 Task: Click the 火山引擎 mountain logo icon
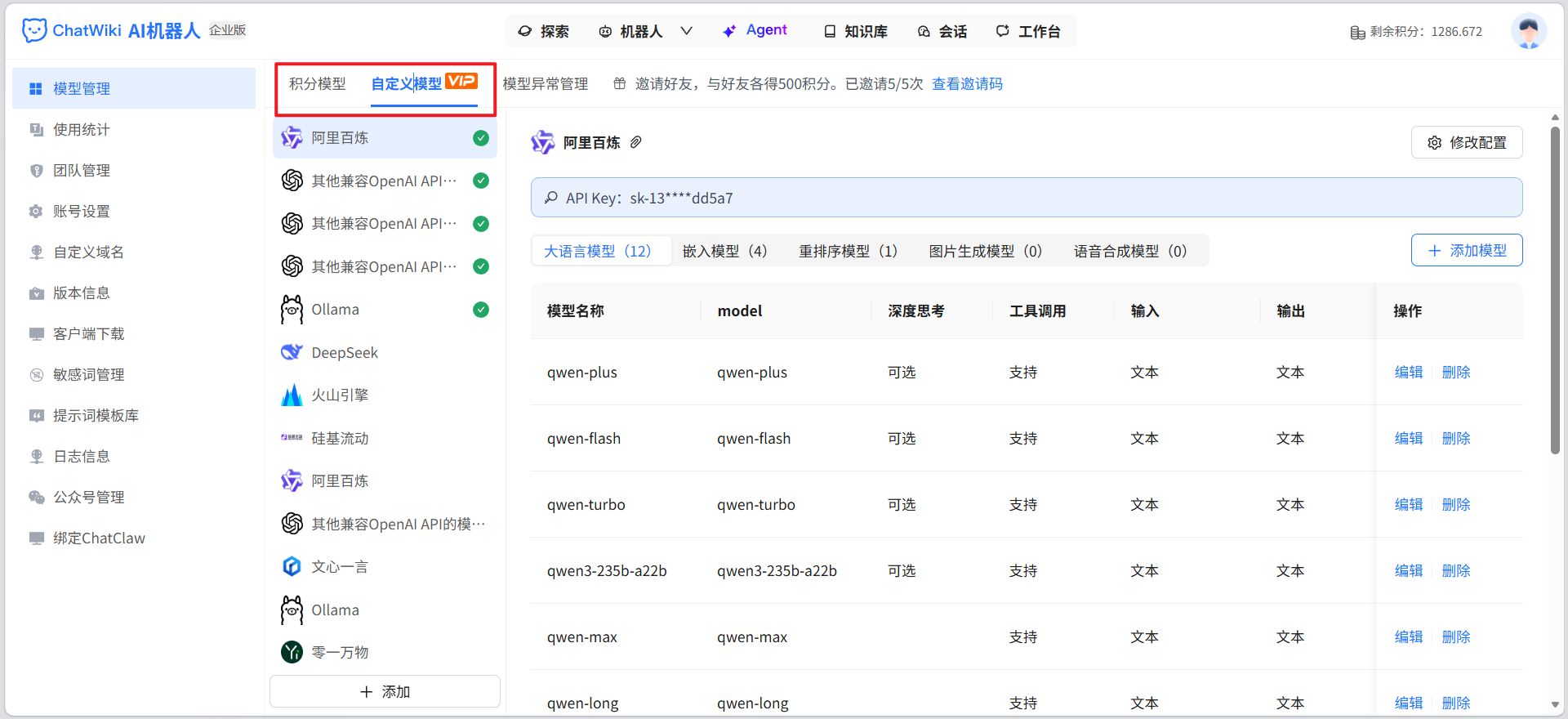(292, 395)
